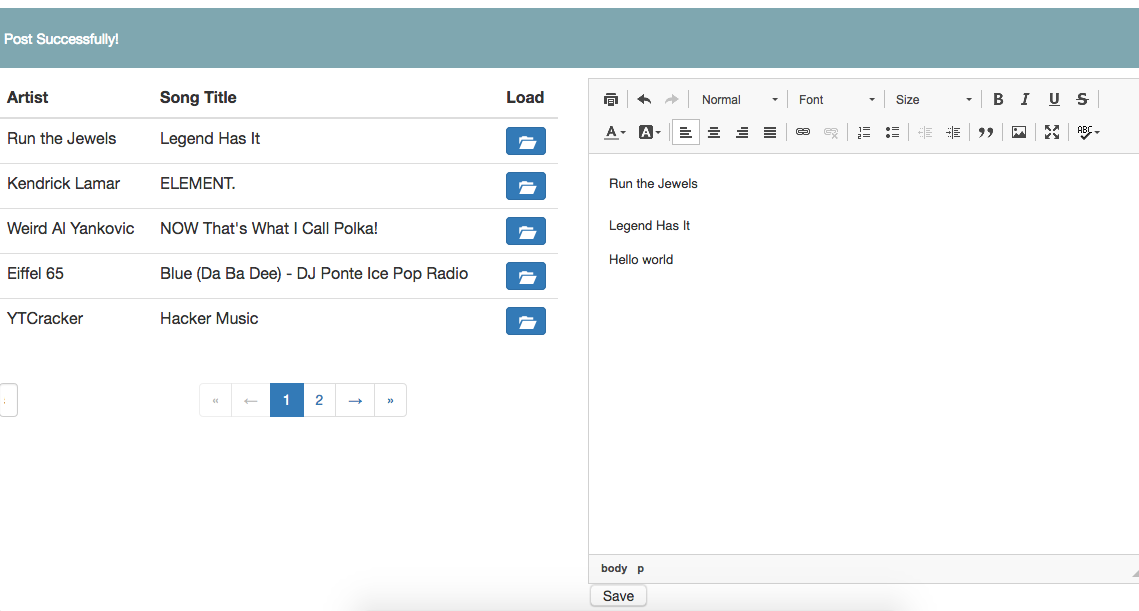
Task: Go to the previous page with left arrow
Action: [x=251, y=400]
